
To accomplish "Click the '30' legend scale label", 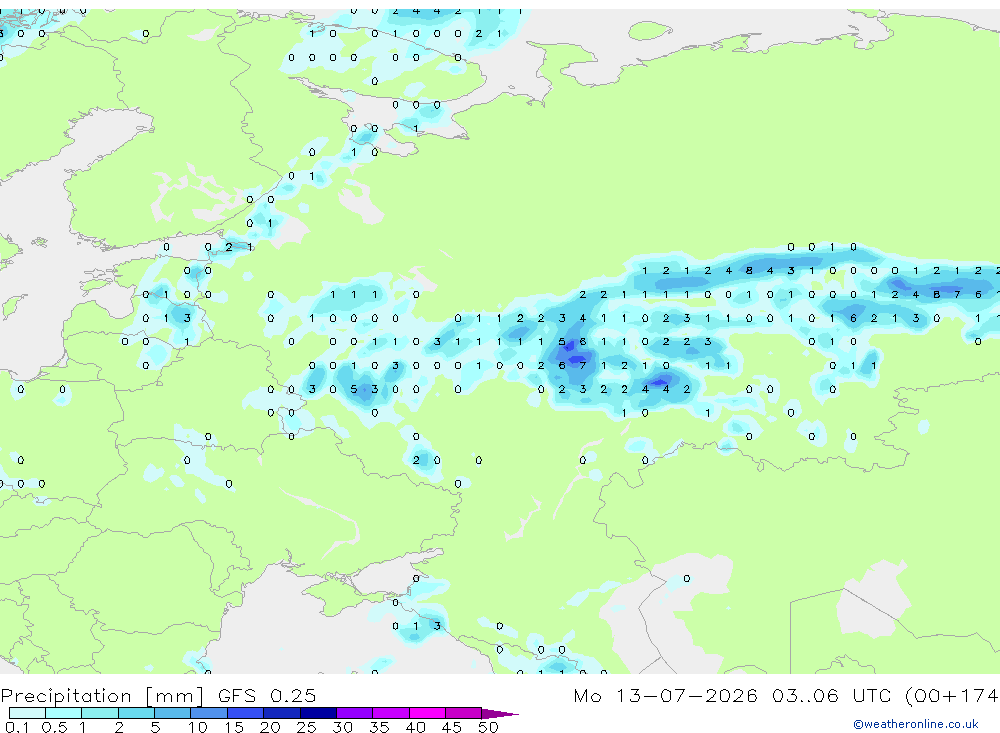I will pyautogui.click(x=342, y=727).
